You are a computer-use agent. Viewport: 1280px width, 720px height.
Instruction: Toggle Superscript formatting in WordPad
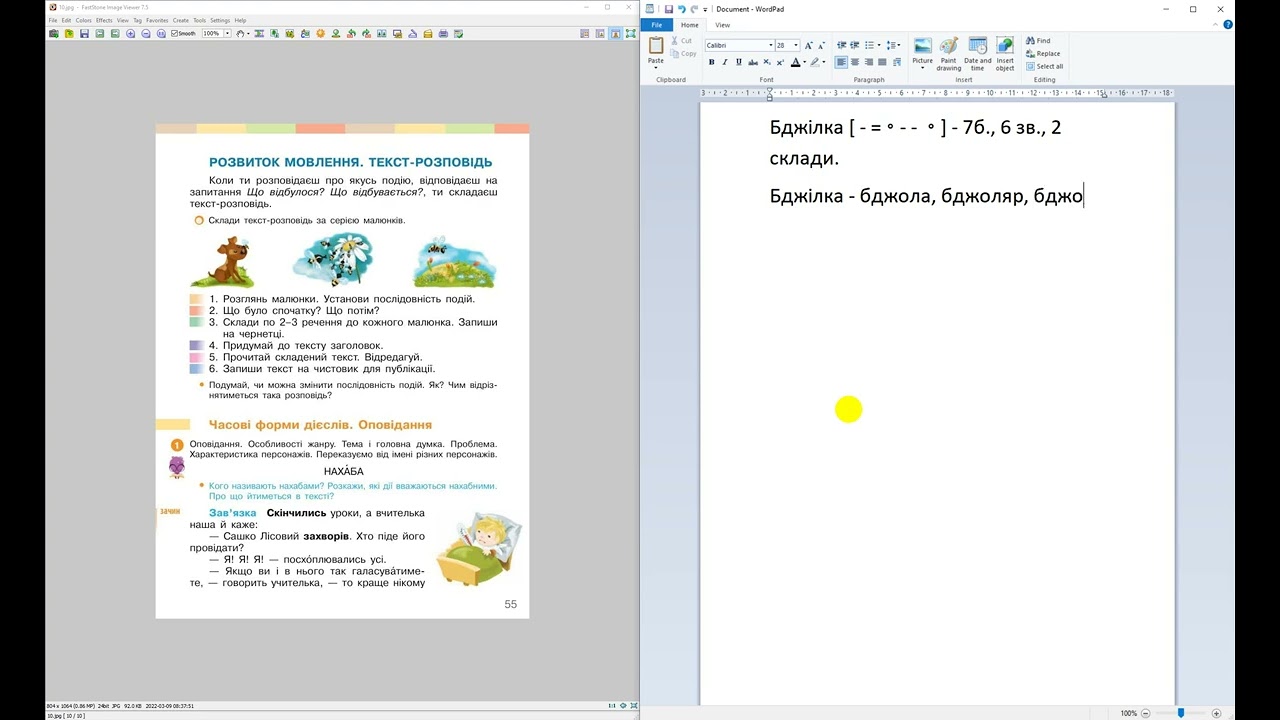[780, 62]
